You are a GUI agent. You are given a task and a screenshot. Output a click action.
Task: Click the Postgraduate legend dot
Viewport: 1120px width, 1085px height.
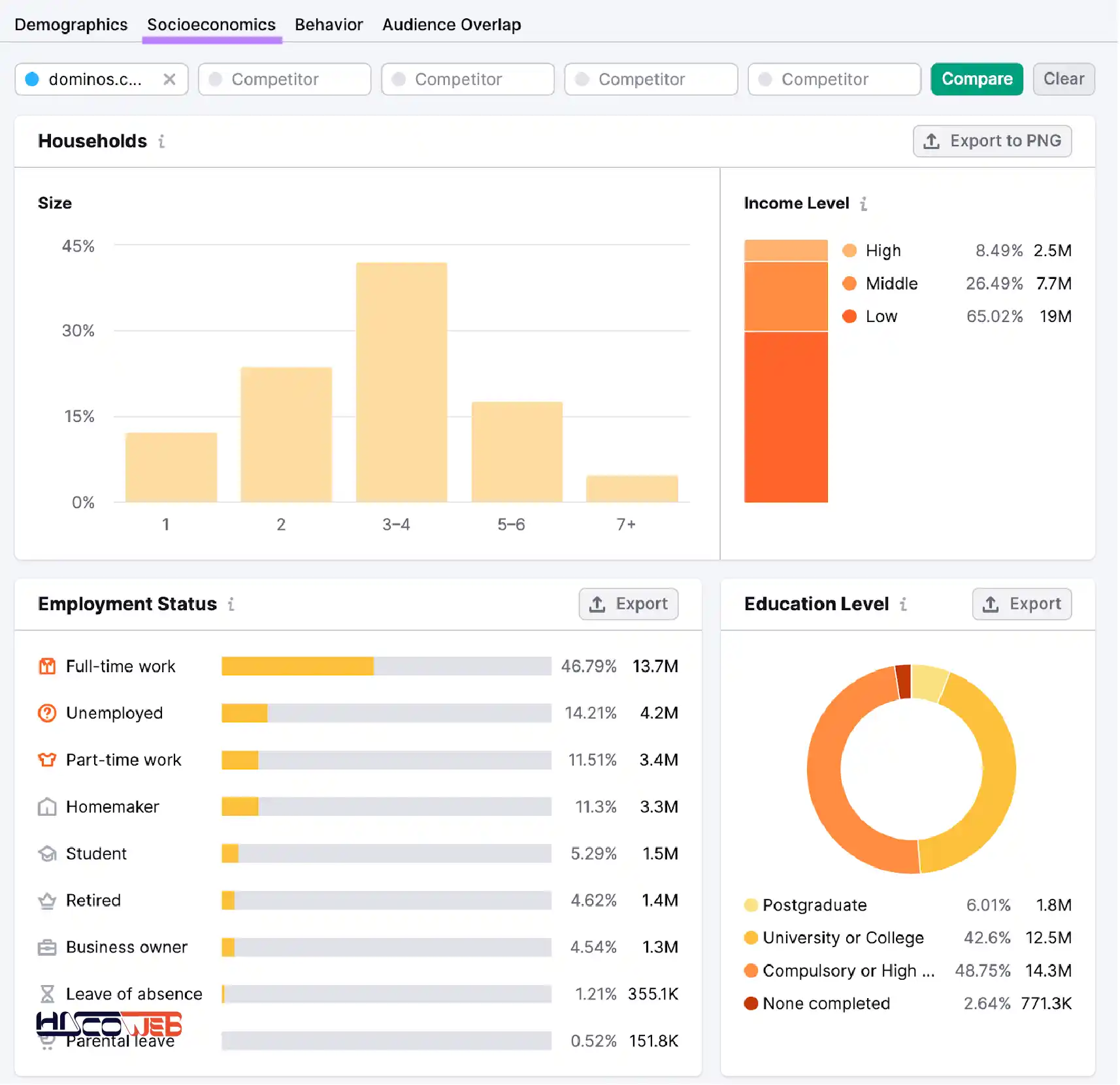click(751, 905)
